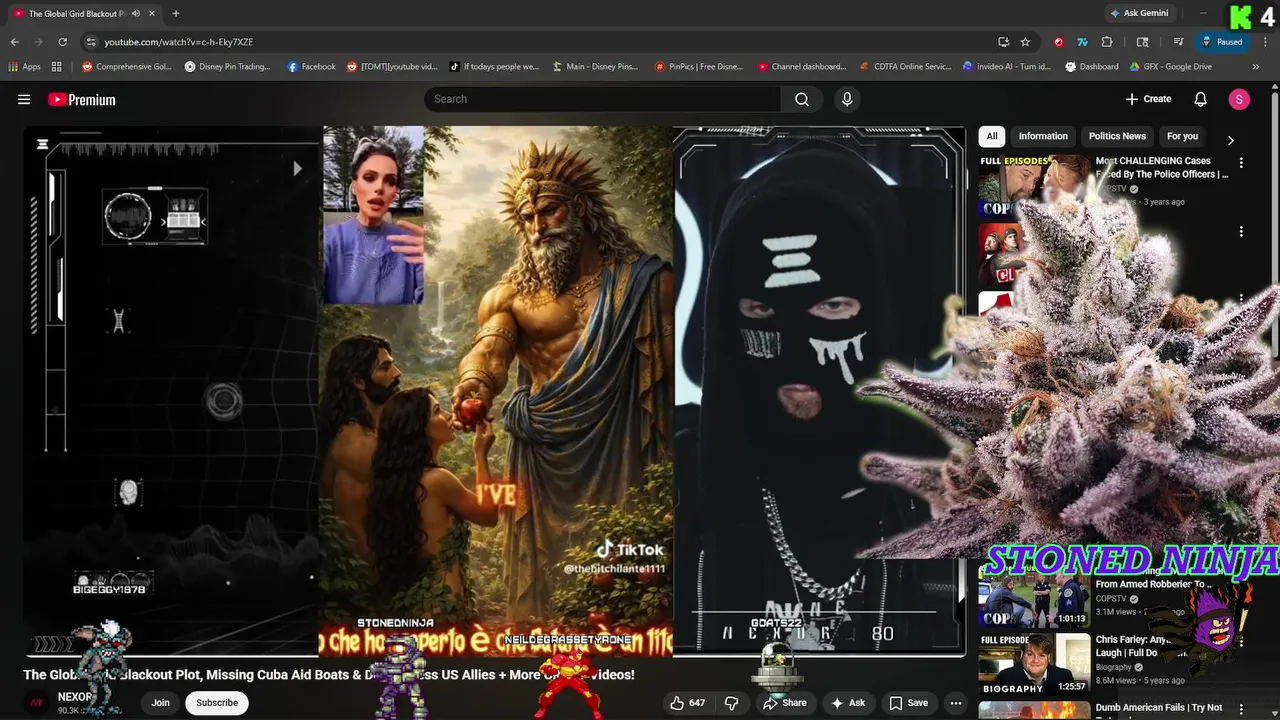Open the Chrome Extensions puzzle icon
This screenshot has width=1280, height=720.
click(x=1107, y=42)
